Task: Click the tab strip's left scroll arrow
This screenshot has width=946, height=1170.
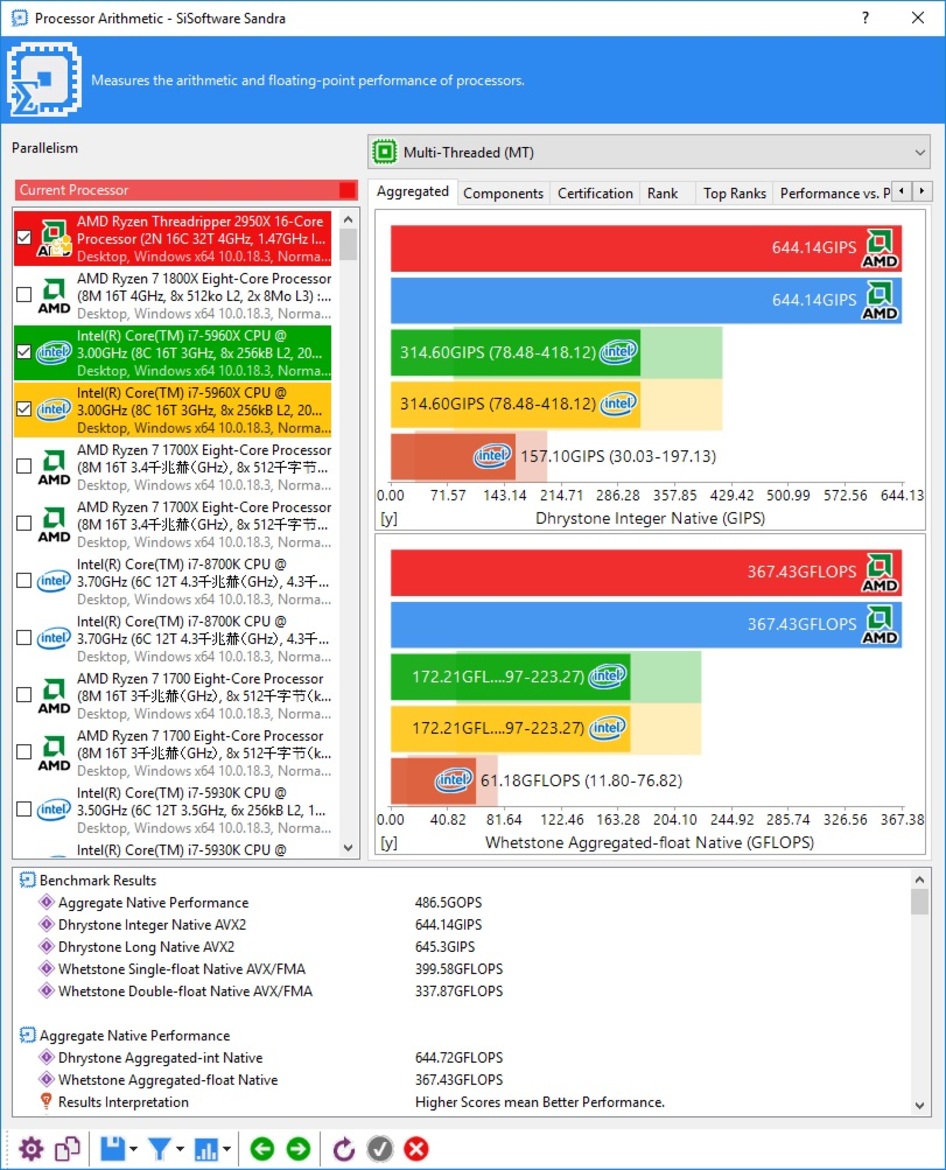Action: (902, 191)
